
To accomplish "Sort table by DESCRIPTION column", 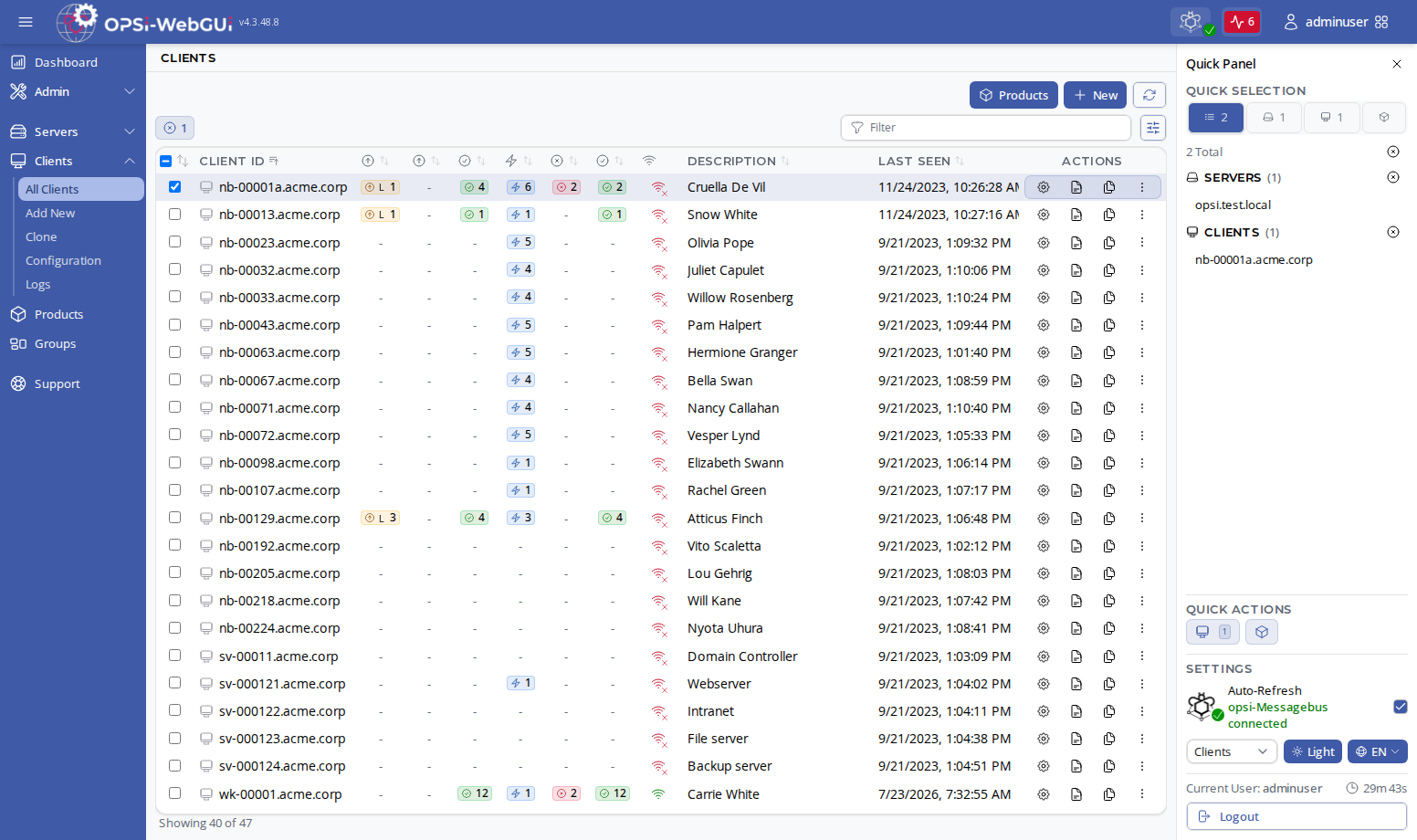I will pos(738,161).
